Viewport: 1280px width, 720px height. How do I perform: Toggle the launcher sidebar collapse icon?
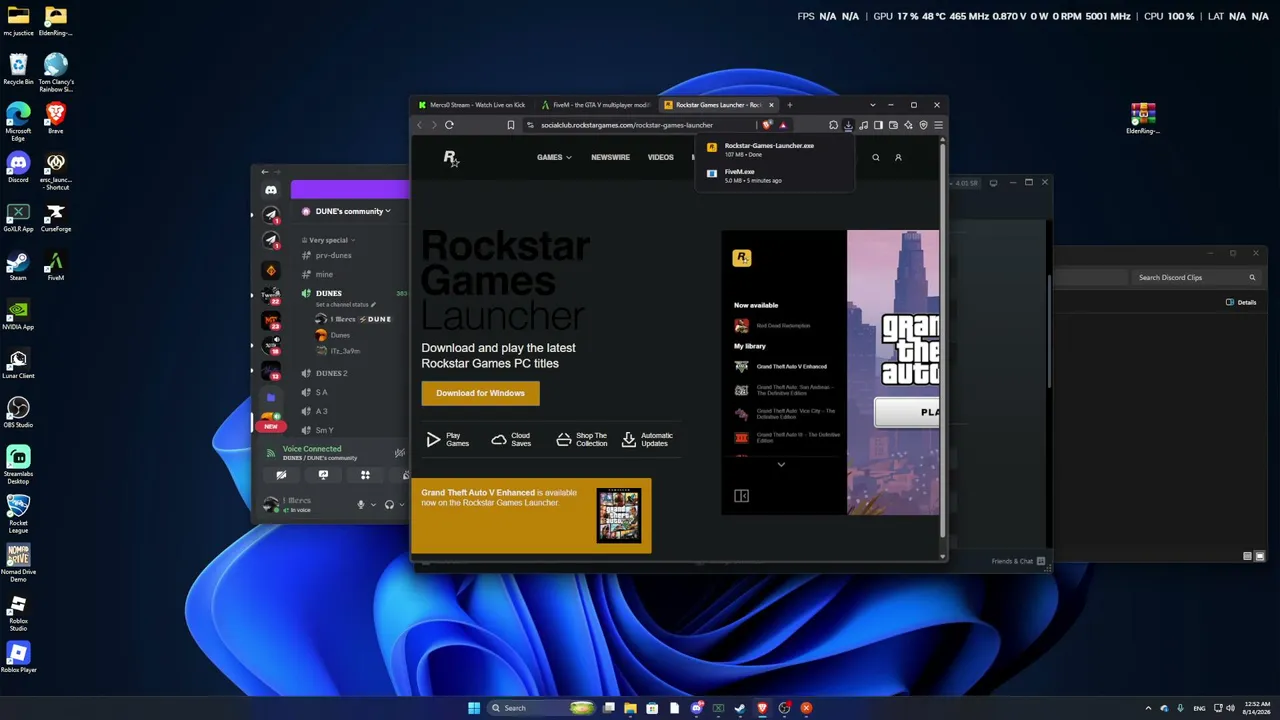741,496
